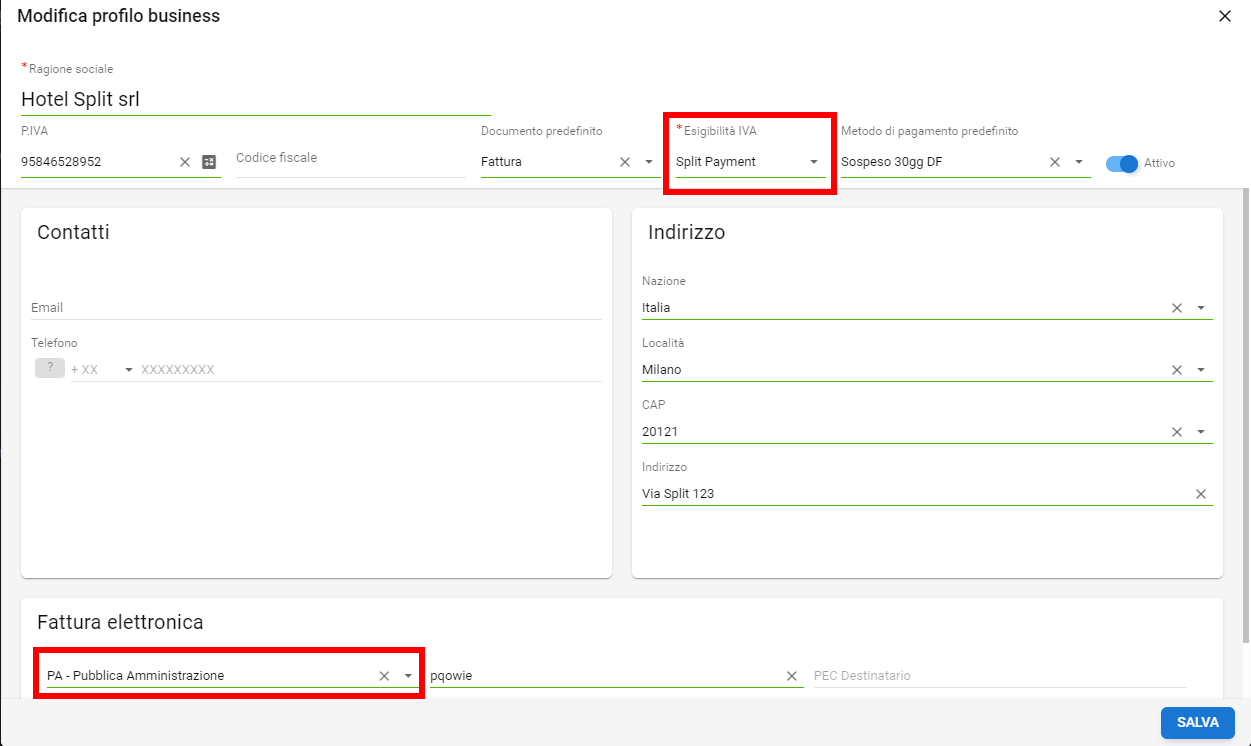Image resolution: width=1251 pixels, height=746 pixels.
Task: Toggle the Attivo switch
Action: click(1122, 163)
